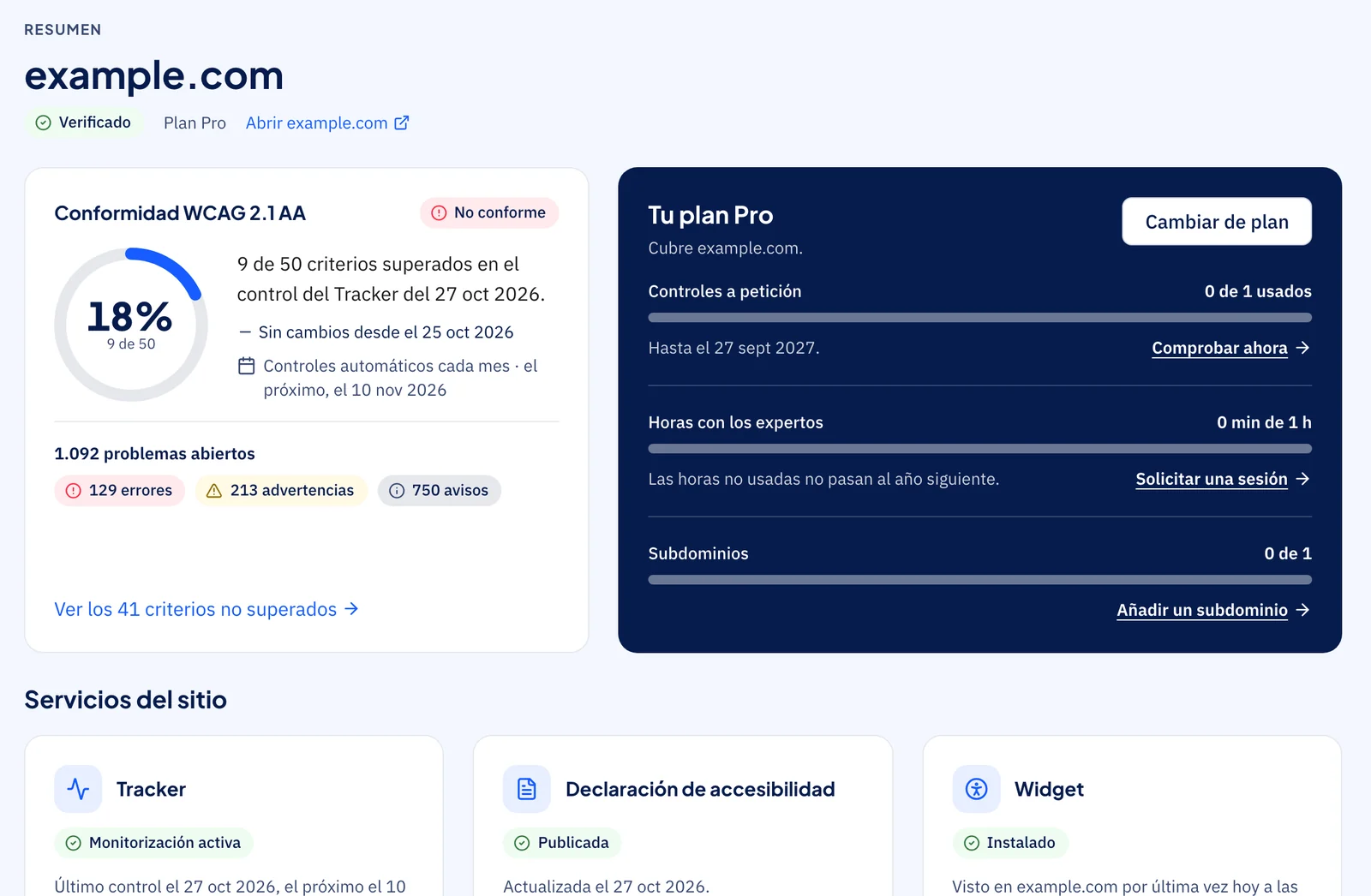Click the No conforme status badge
Viewport: 1371px width, 896px height.
point(489,212)
